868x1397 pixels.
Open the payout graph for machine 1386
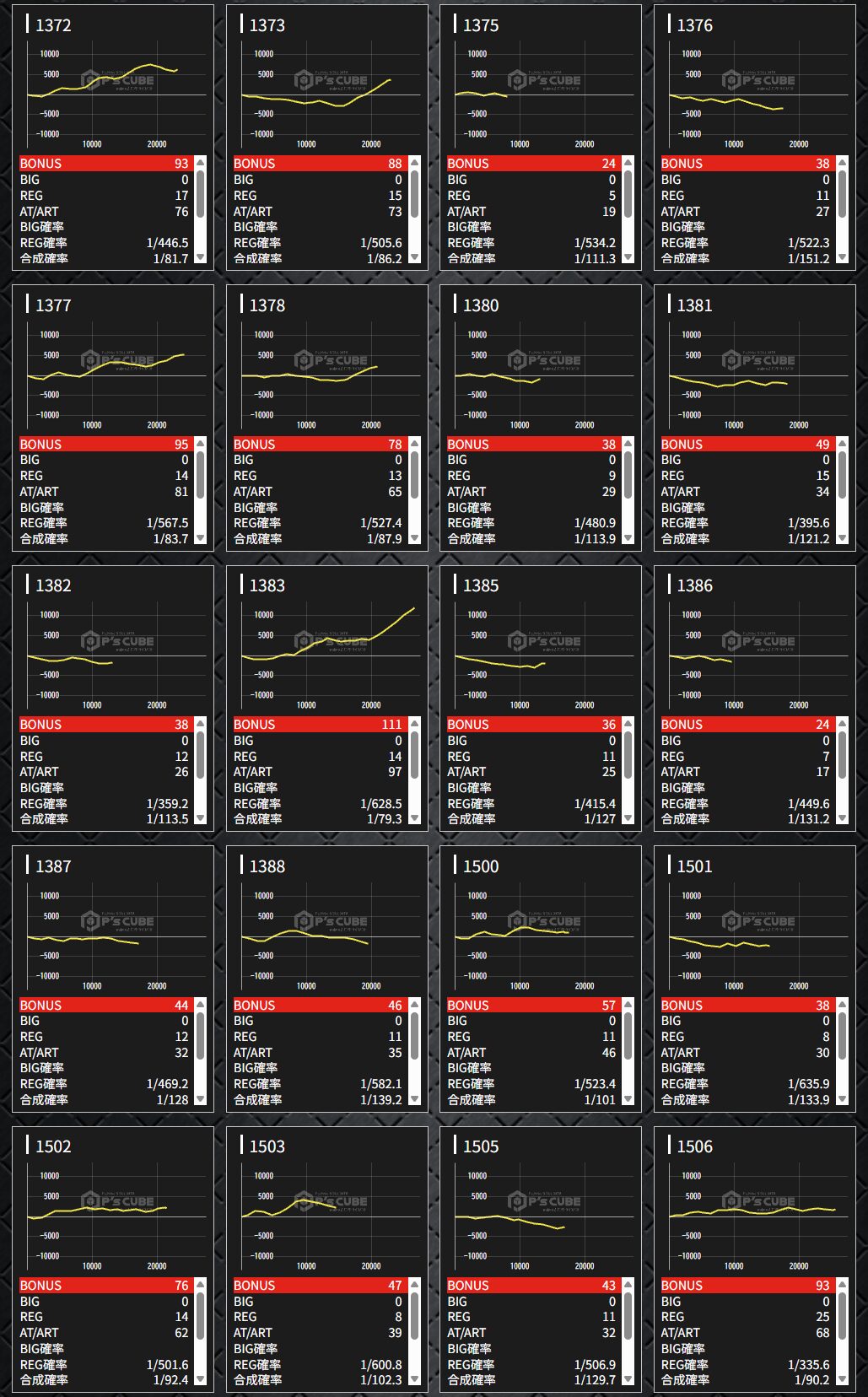pos(754,657)
